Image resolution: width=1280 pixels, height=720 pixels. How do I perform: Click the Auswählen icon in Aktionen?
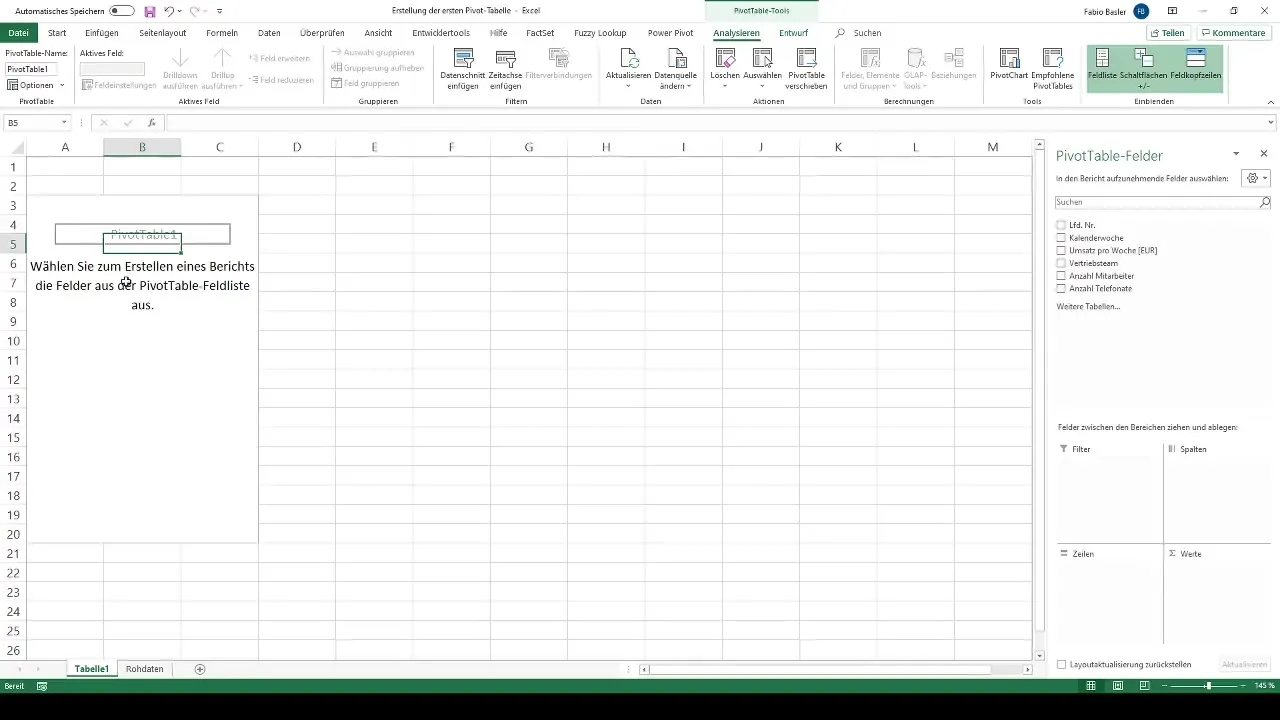pyautogui.click(x=763, y=58)
